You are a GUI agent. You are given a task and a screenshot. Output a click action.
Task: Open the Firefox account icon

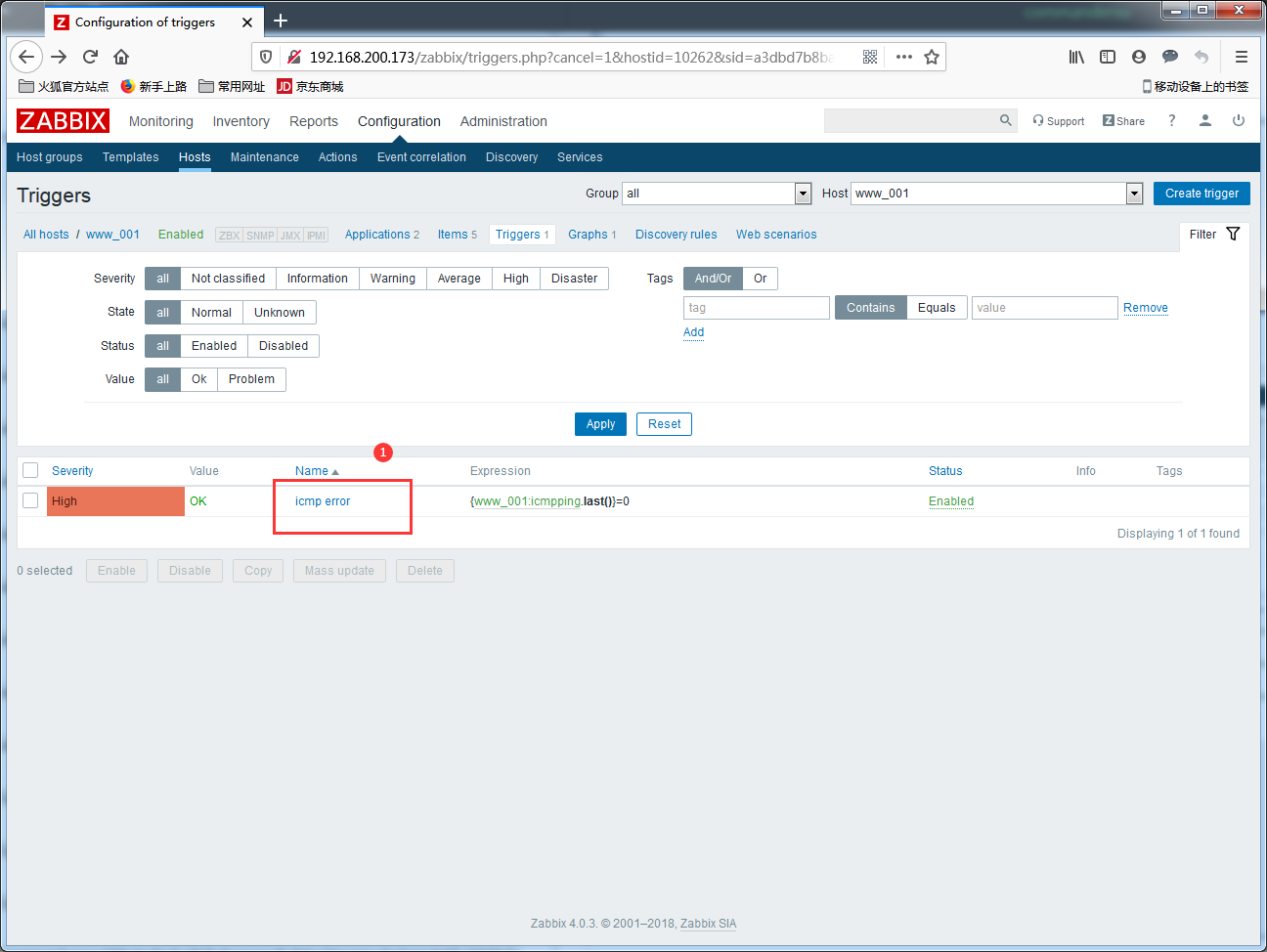point(1139,57)
